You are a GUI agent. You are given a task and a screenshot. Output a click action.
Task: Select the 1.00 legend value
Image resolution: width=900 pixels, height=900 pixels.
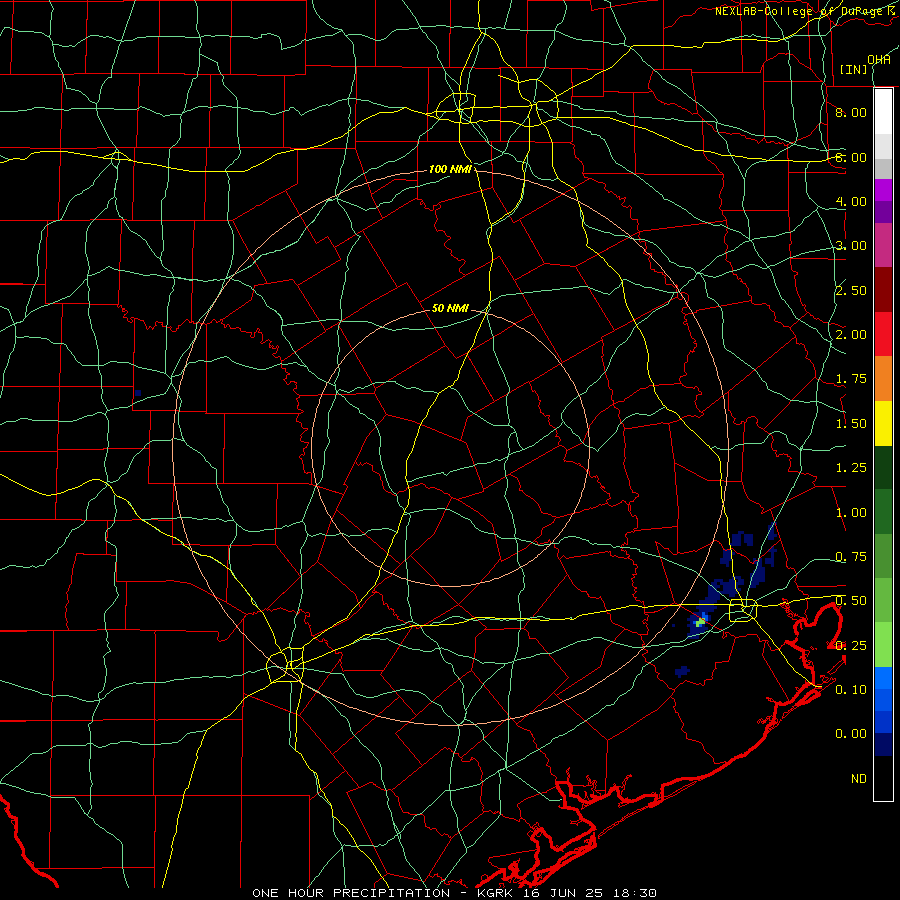(851, 513)
